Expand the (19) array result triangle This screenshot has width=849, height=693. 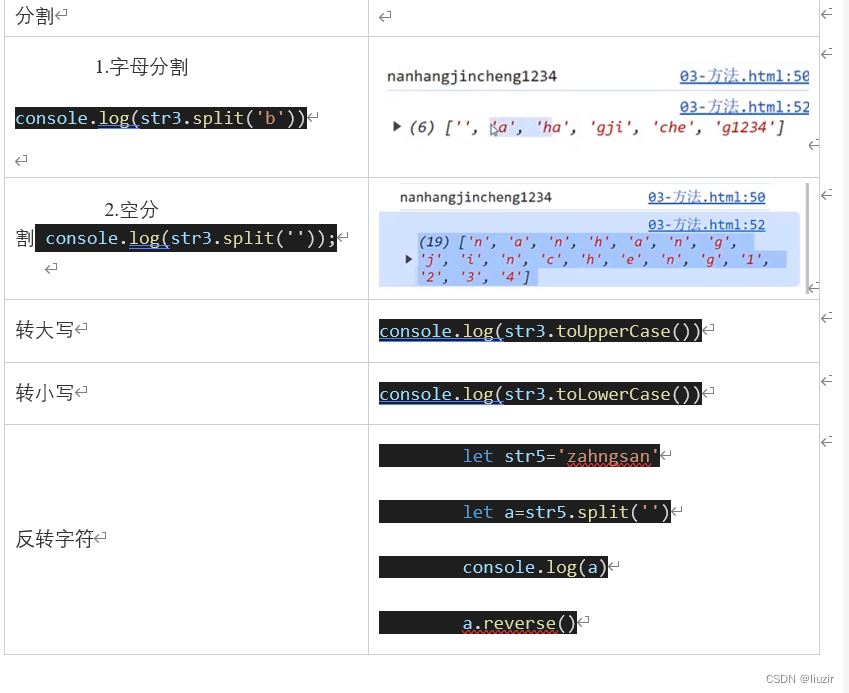[x=409, y=259]
